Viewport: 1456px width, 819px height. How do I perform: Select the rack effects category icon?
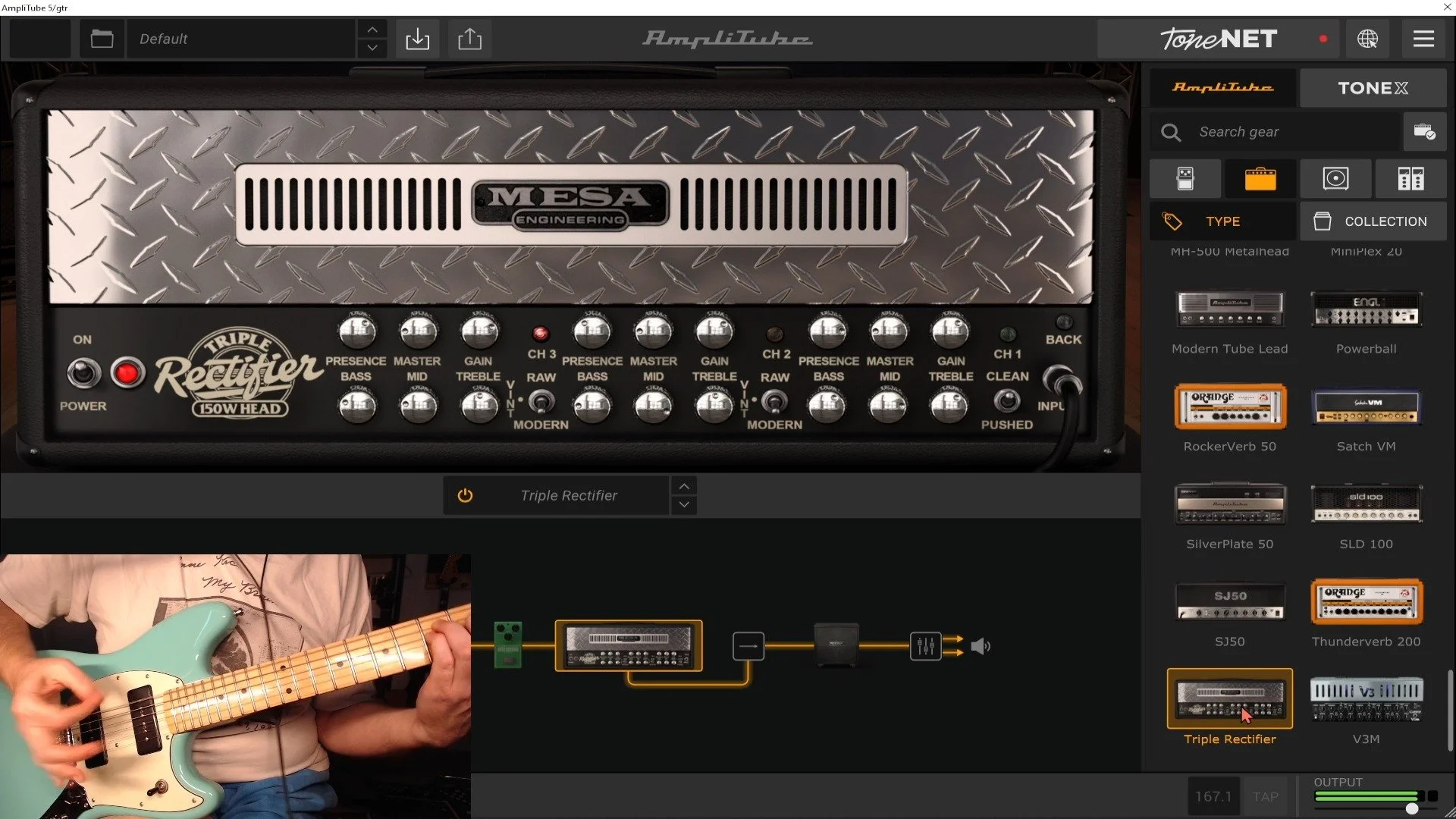[x=1410, y=179]
